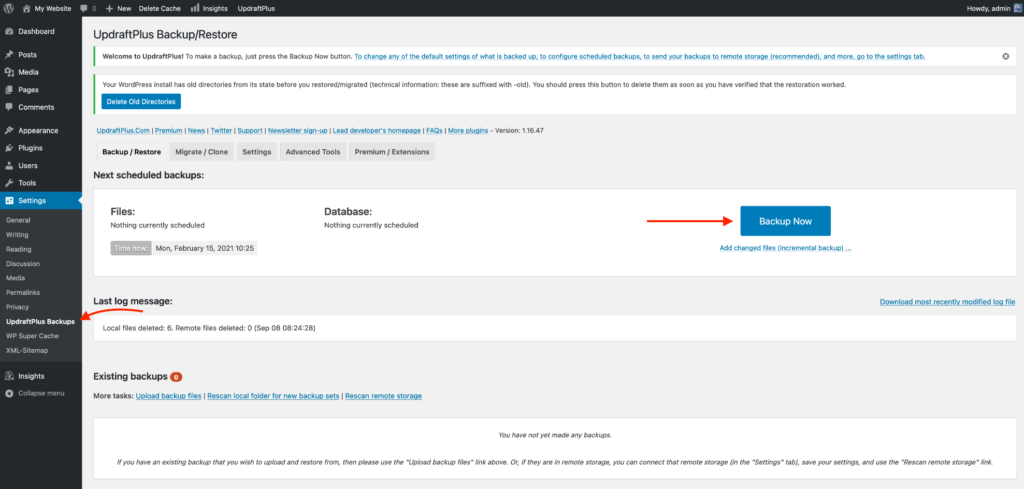Viewport: 1024px width, 489px height.
Task: Open Comments using the speech bubble icon
Action: click(x=9, y=107)
